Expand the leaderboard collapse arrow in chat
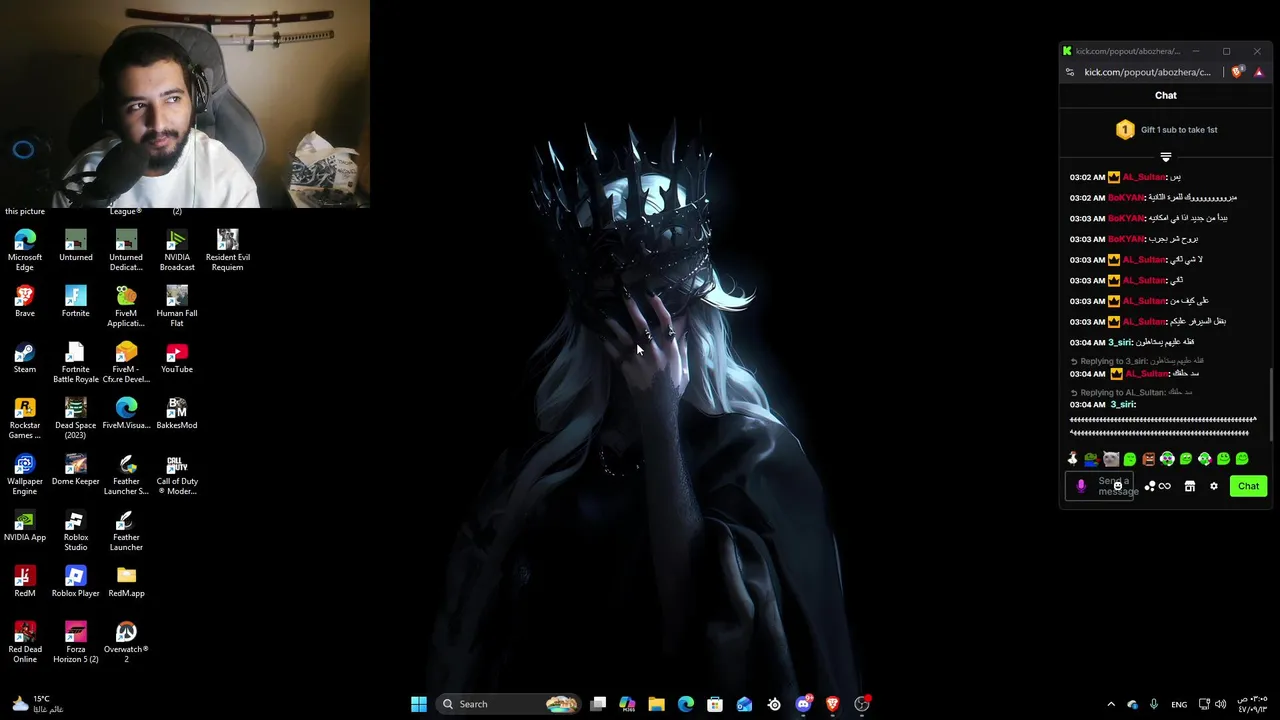The height and width of the screenshot is (720, 1280). pos(1166,157)
